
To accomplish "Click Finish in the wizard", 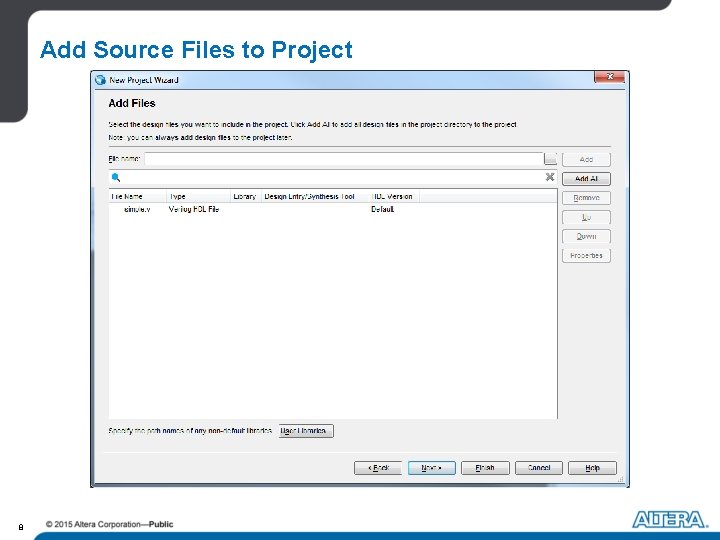I will point(485,468).
